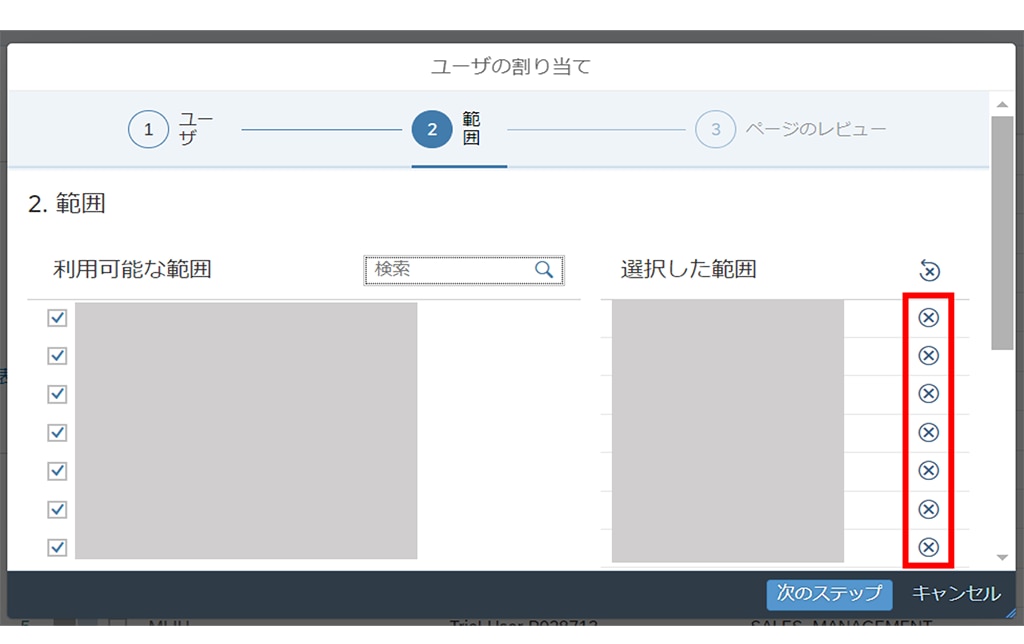Remove the seventh selected scope item
The image size is (1024, 644).
[x=929, y=547]
